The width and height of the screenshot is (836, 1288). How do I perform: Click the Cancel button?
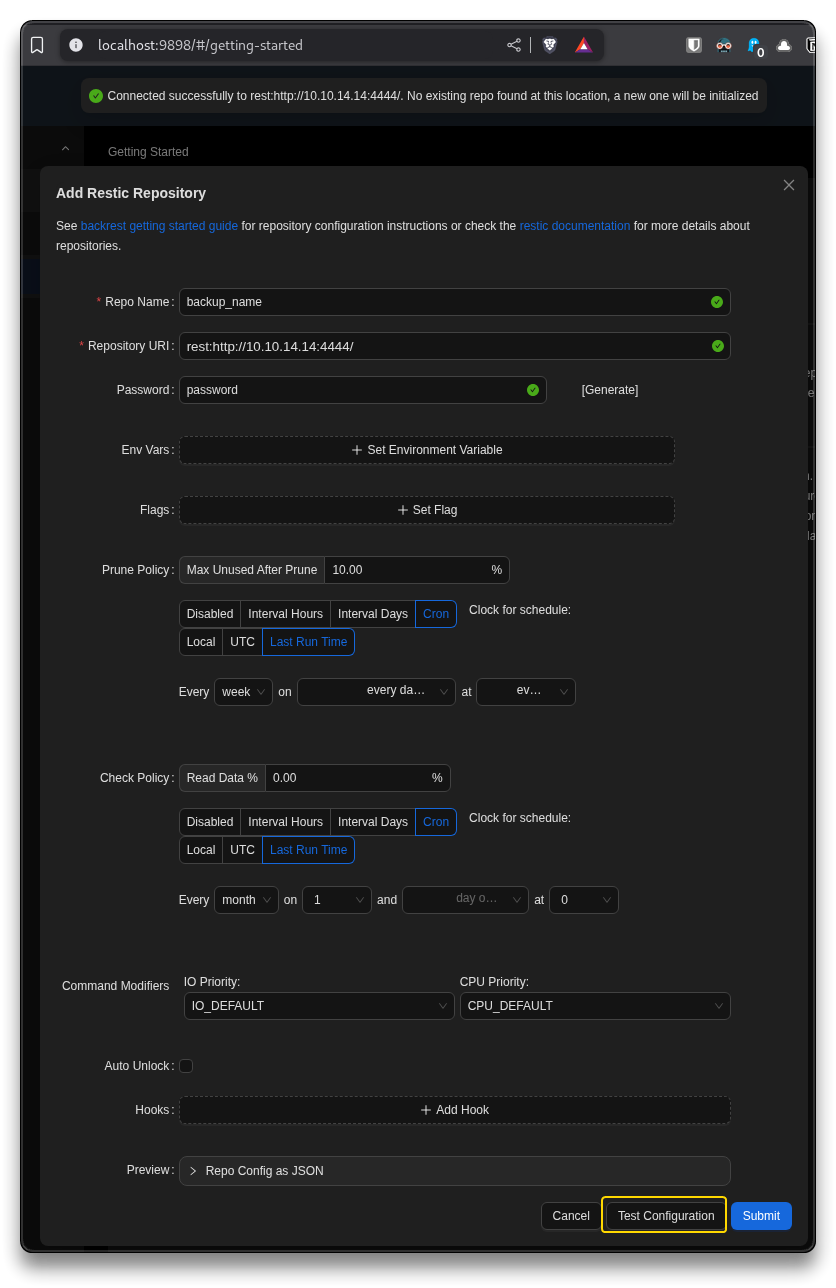click(571, 1216)
